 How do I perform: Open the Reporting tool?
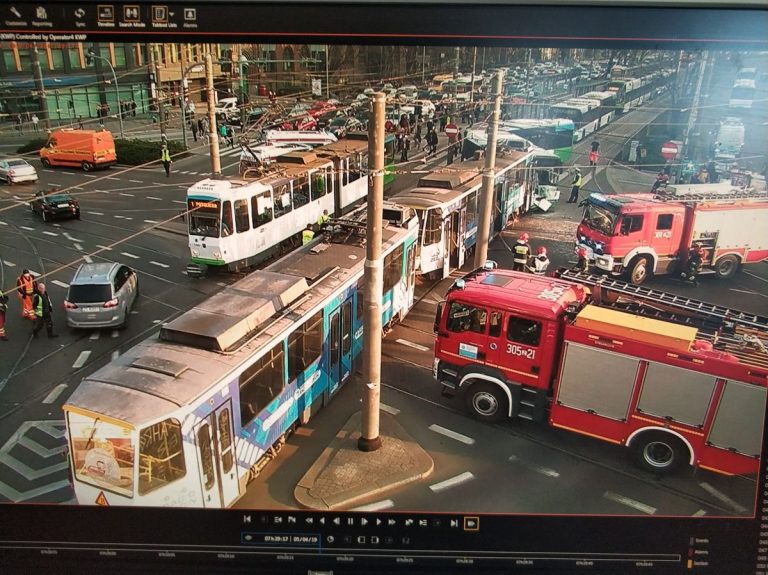pyautogui.click(x=42, y=14)
